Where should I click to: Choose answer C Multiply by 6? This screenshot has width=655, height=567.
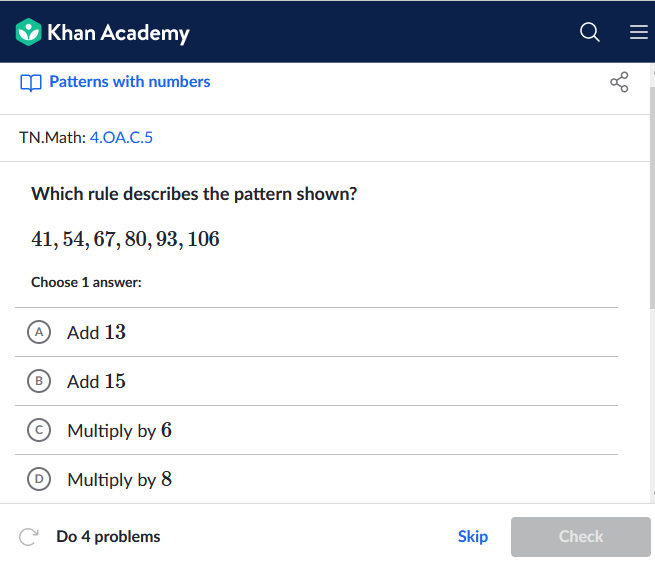316,430
